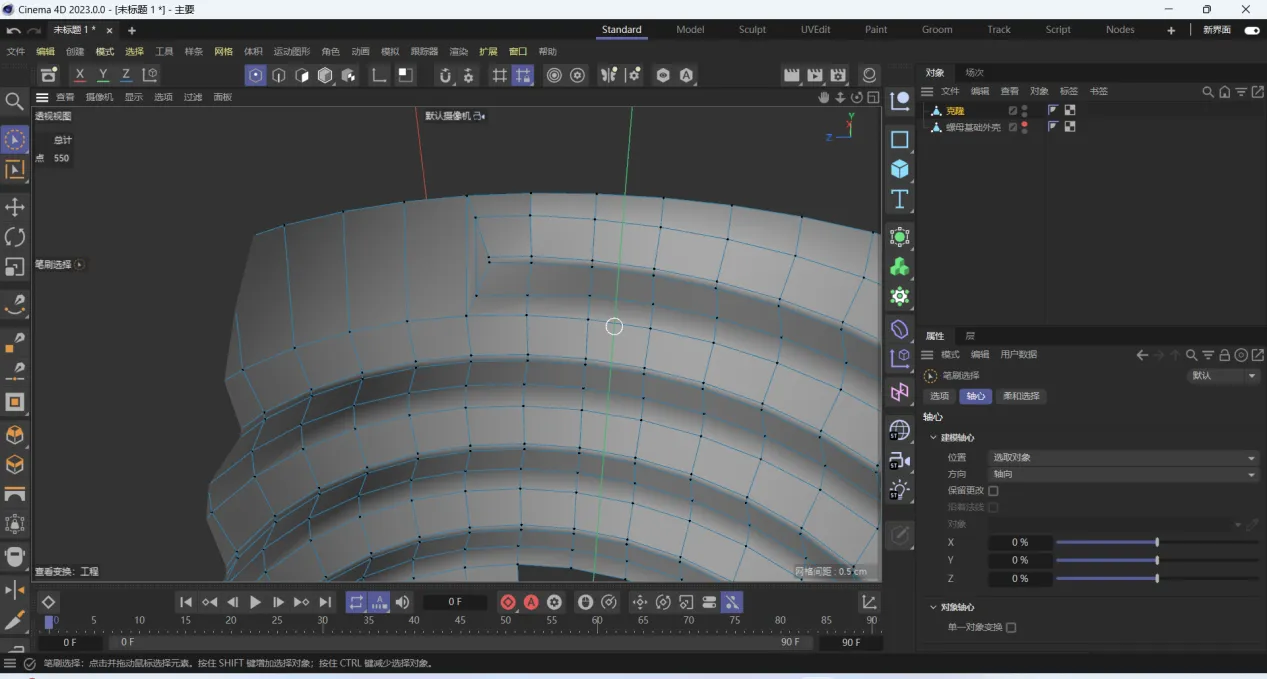Open the 方向 dropdown showing 轴向

click(1122, 474)
